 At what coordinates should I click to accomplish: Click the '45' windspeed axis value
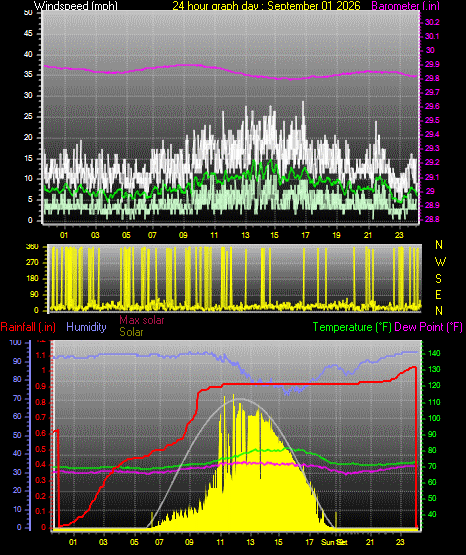coord(28,34)
